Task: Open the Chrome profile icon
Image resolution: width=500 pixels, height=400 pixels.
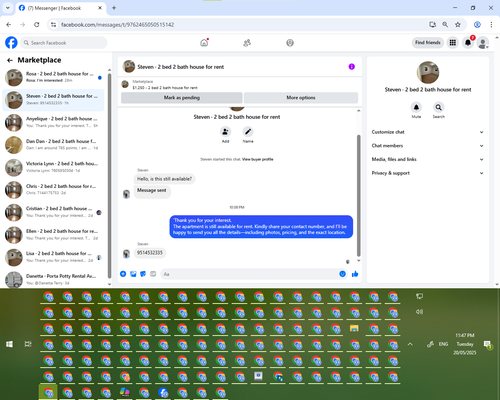Action: click(477, 25)
